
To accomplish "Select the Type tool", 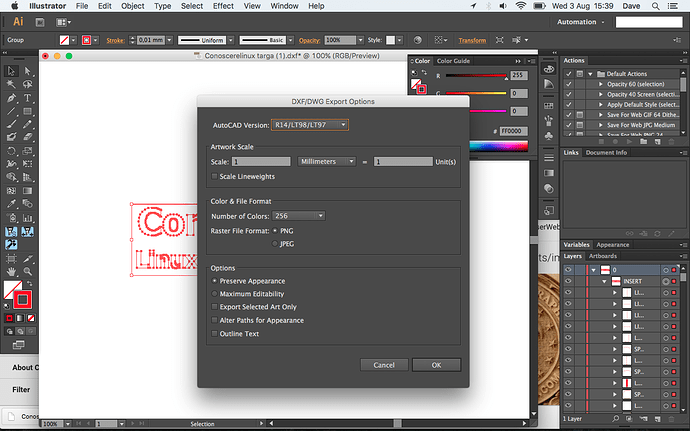I will coord(27,98).
